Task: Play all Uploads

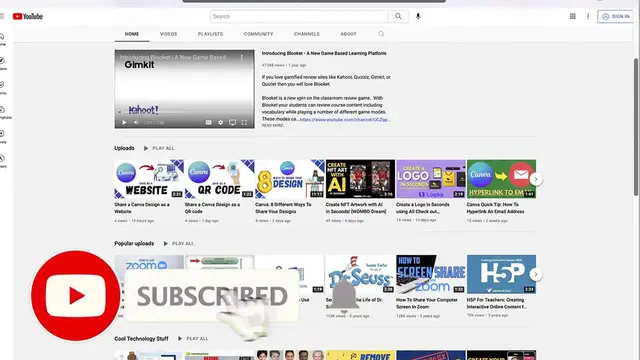Action: tap(159, 148)
